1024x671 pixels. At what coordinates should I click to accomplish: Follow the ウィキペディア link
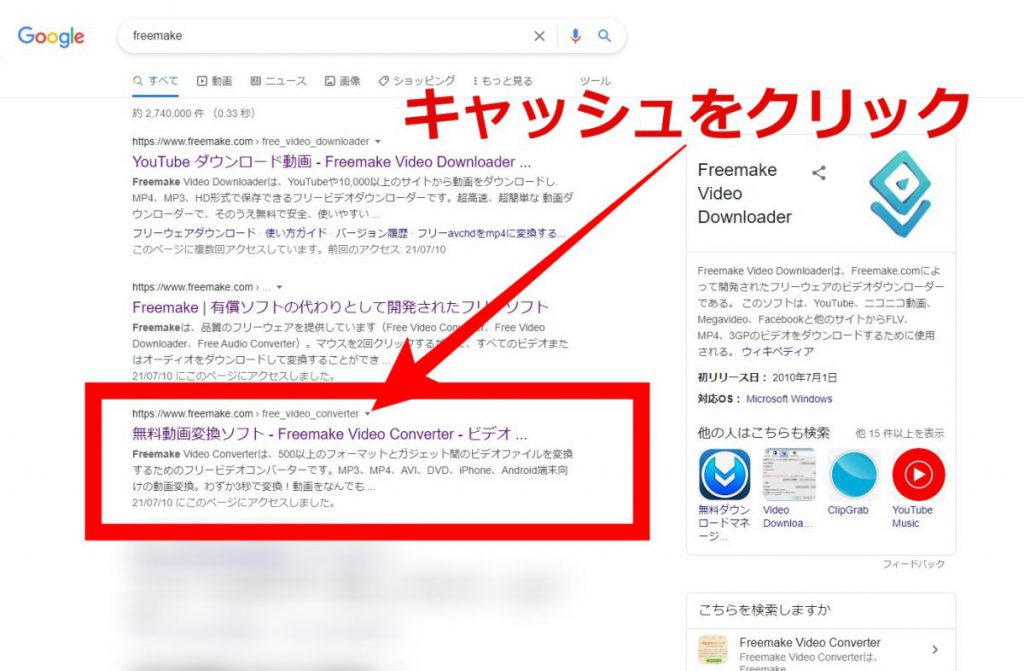[x=778, y=352]
